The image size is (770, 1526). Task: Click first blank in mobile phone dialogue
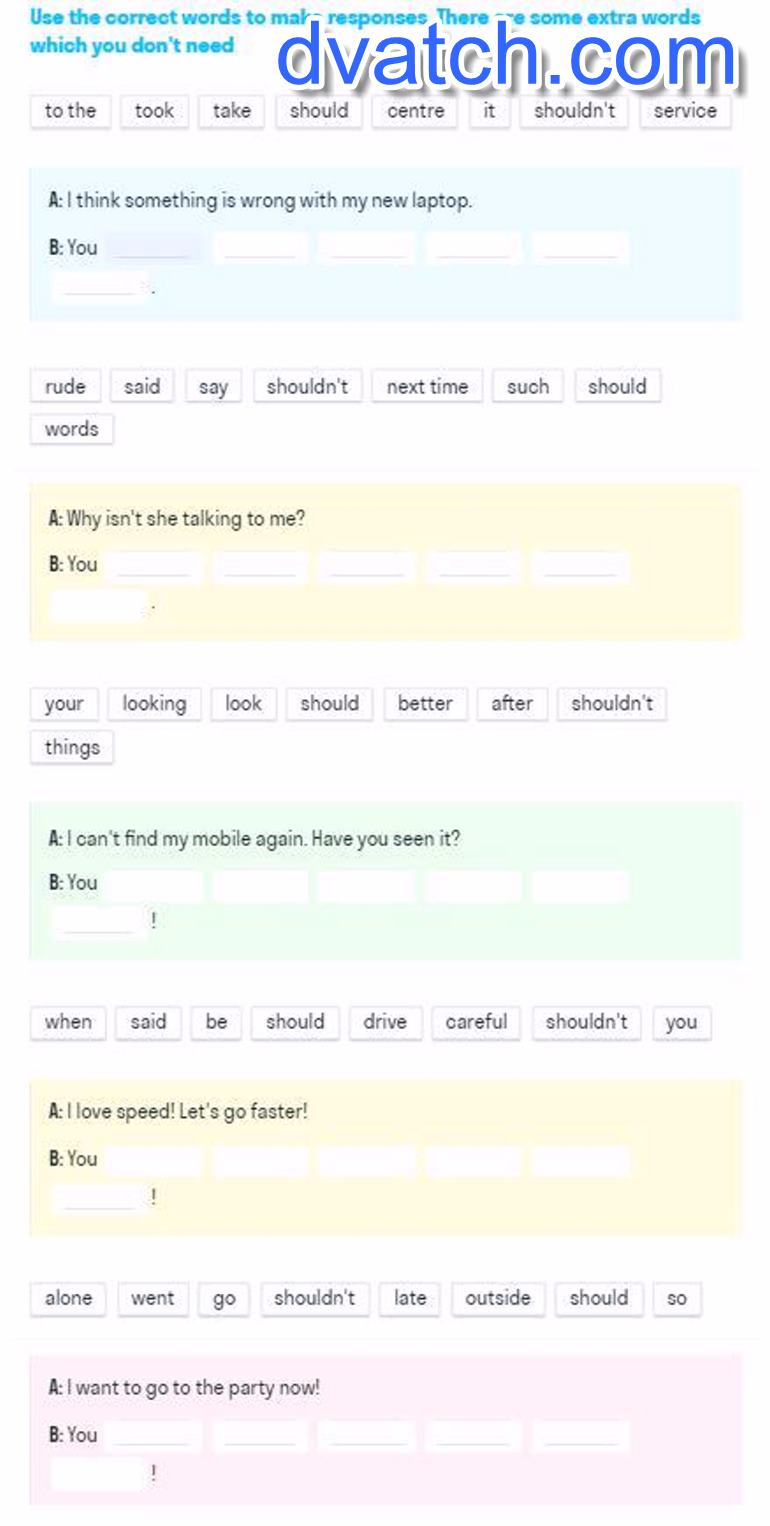154,884
